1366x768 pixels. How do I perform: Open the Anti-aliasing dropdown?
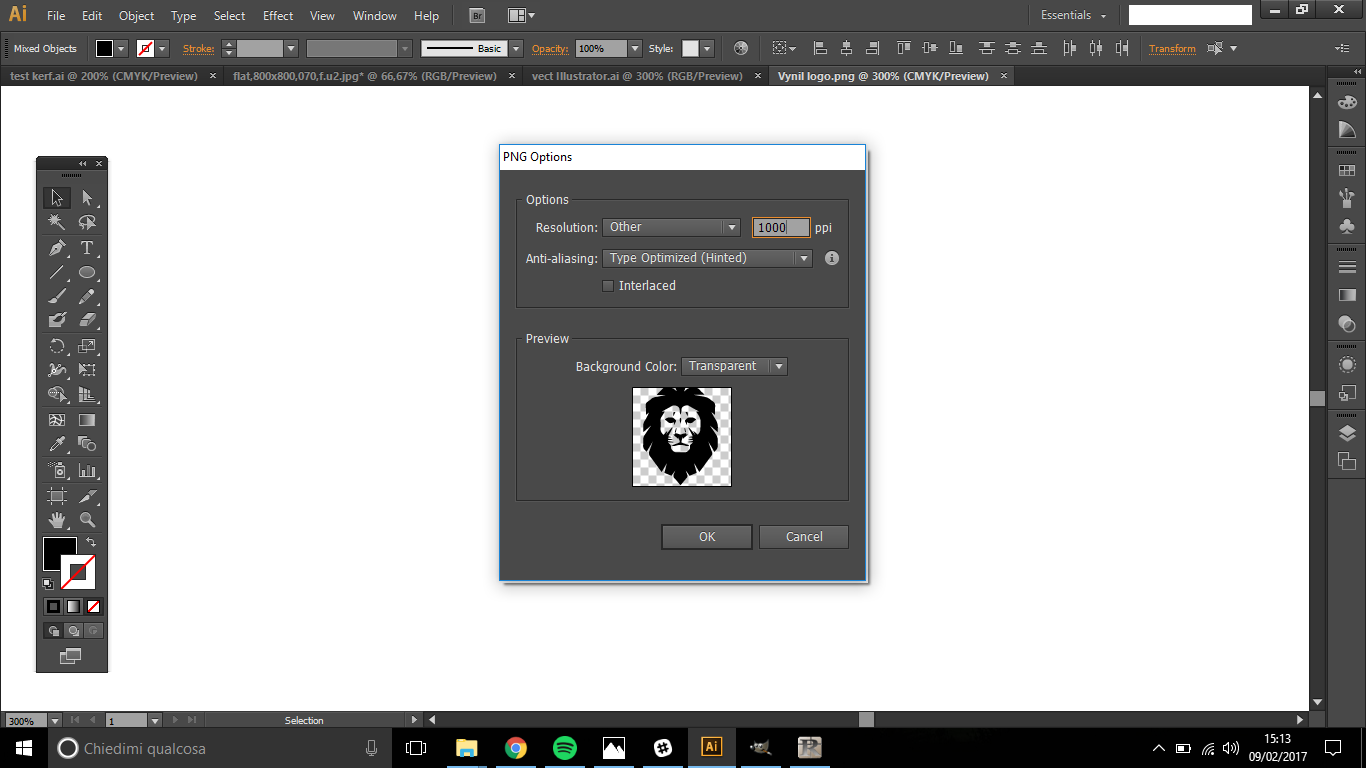pyautogui.click(x=707, y=258)
